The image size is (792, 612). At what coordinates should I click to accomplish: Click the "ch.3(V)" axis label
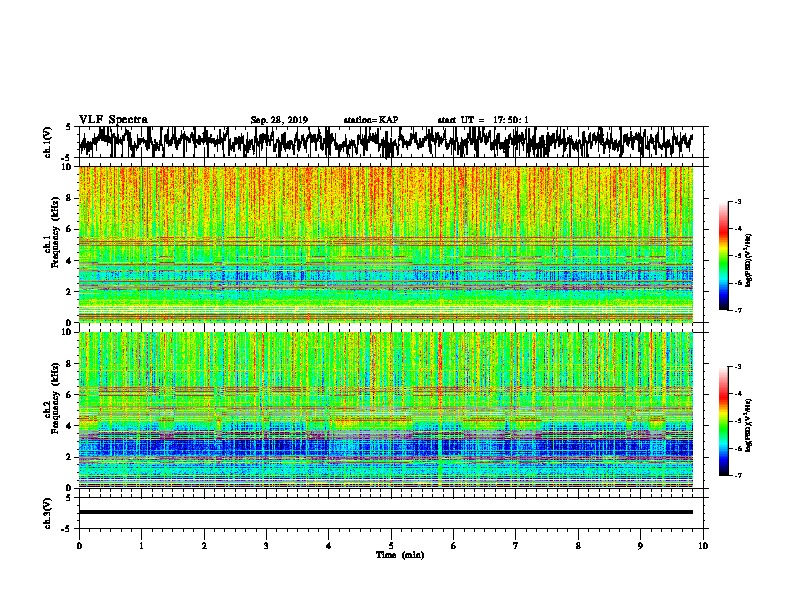point(48,513)
